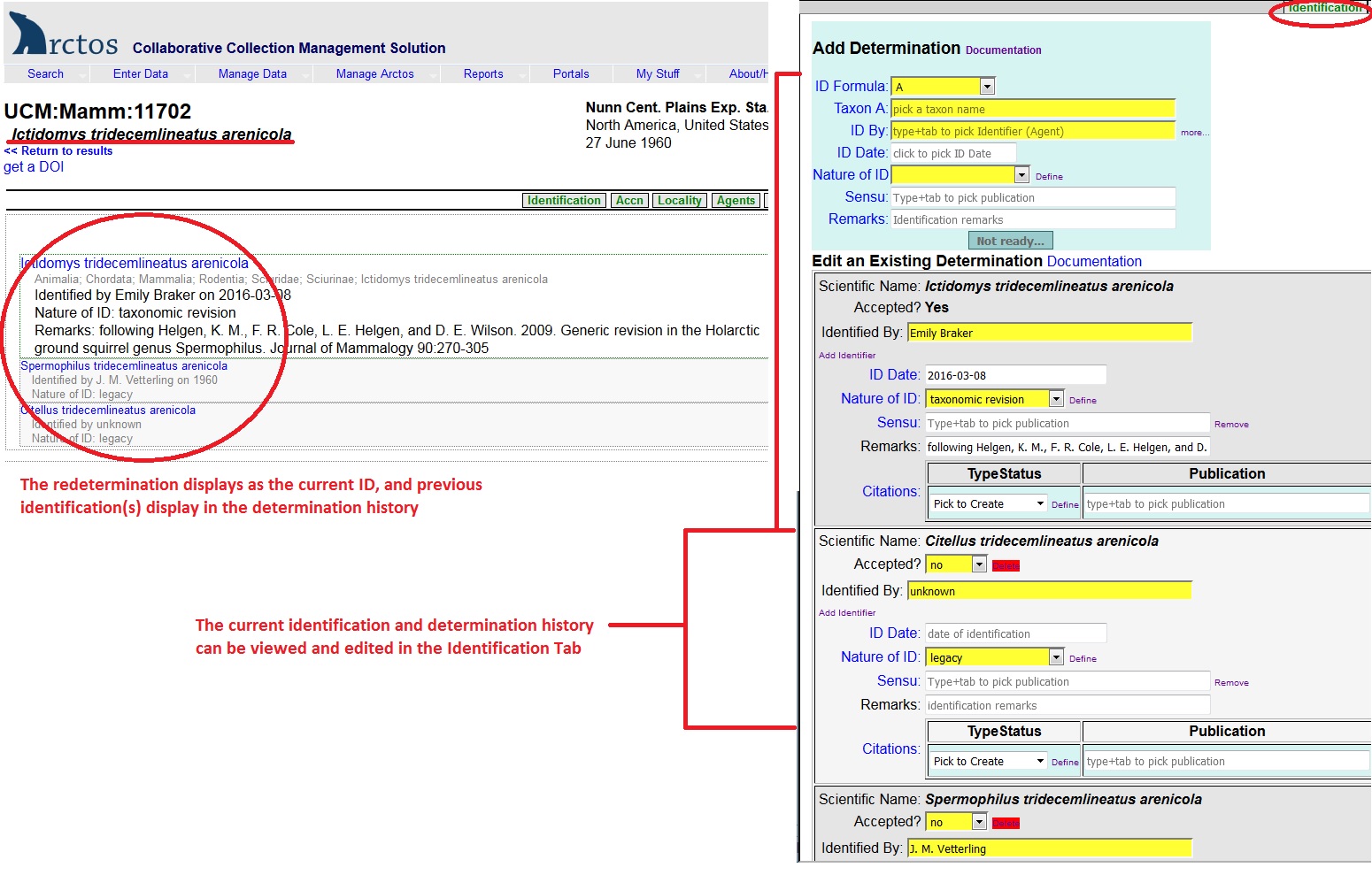1372x875 pixels.
Task: Click the get a DOI link
Action: coord(34,167)
